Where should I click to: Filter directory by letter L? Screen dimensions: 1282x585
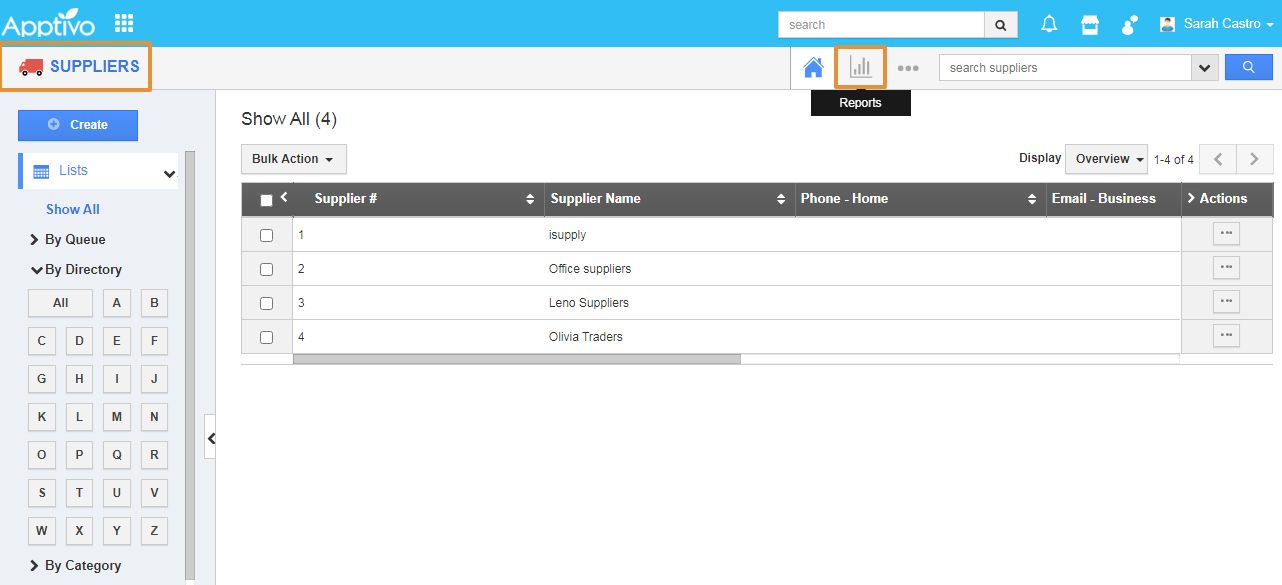tap(79, 417)
